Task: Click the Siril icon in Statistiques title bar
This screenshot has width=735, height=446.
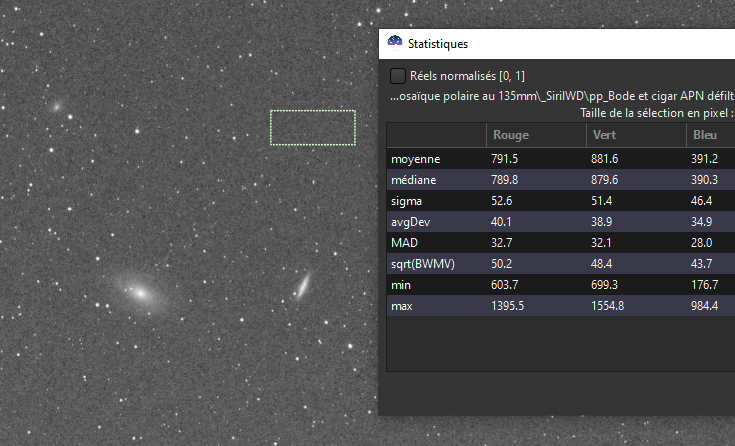Action: (395, 43)
